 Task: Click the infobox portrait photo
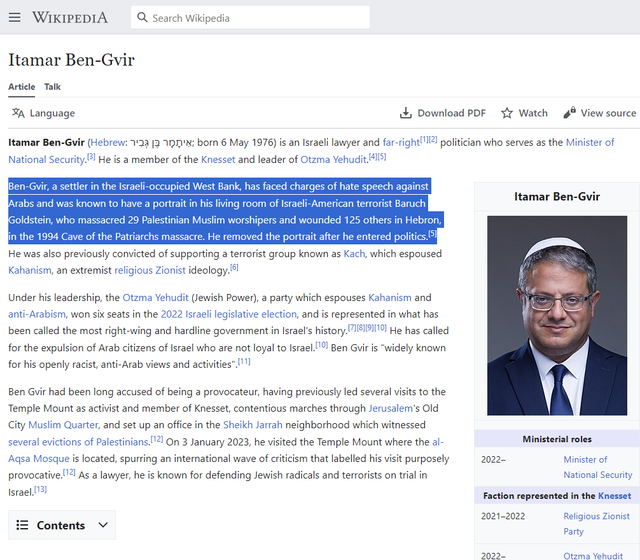[557, 316]
